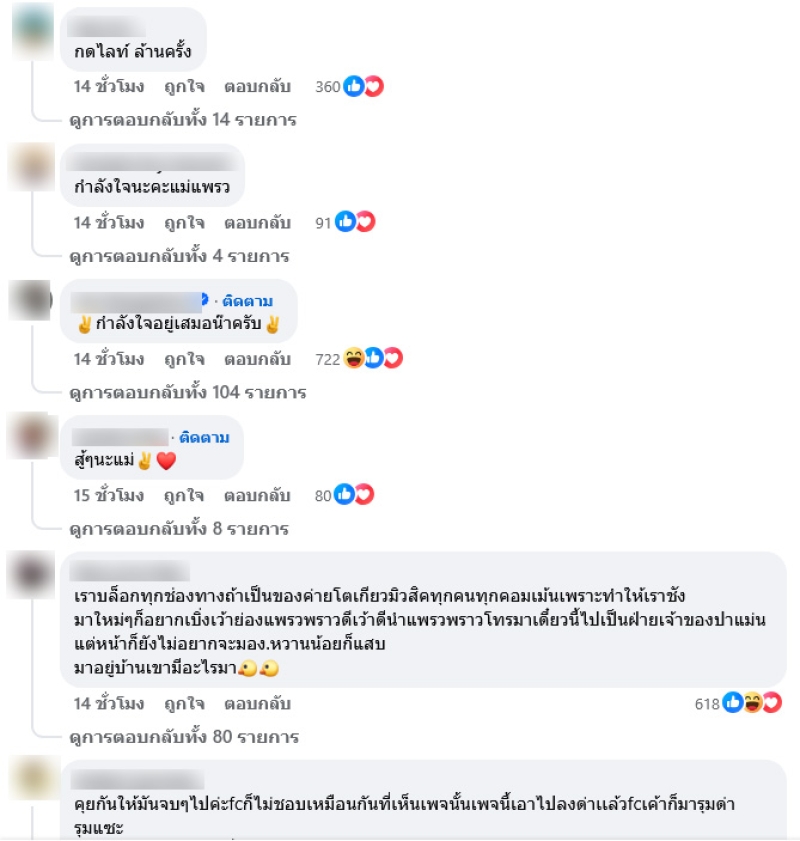Follow the commenter who wrote 'สู้ๆนะแม่'
The width and height of the screenshot is (800, 841).
click(x=204, y=437)
